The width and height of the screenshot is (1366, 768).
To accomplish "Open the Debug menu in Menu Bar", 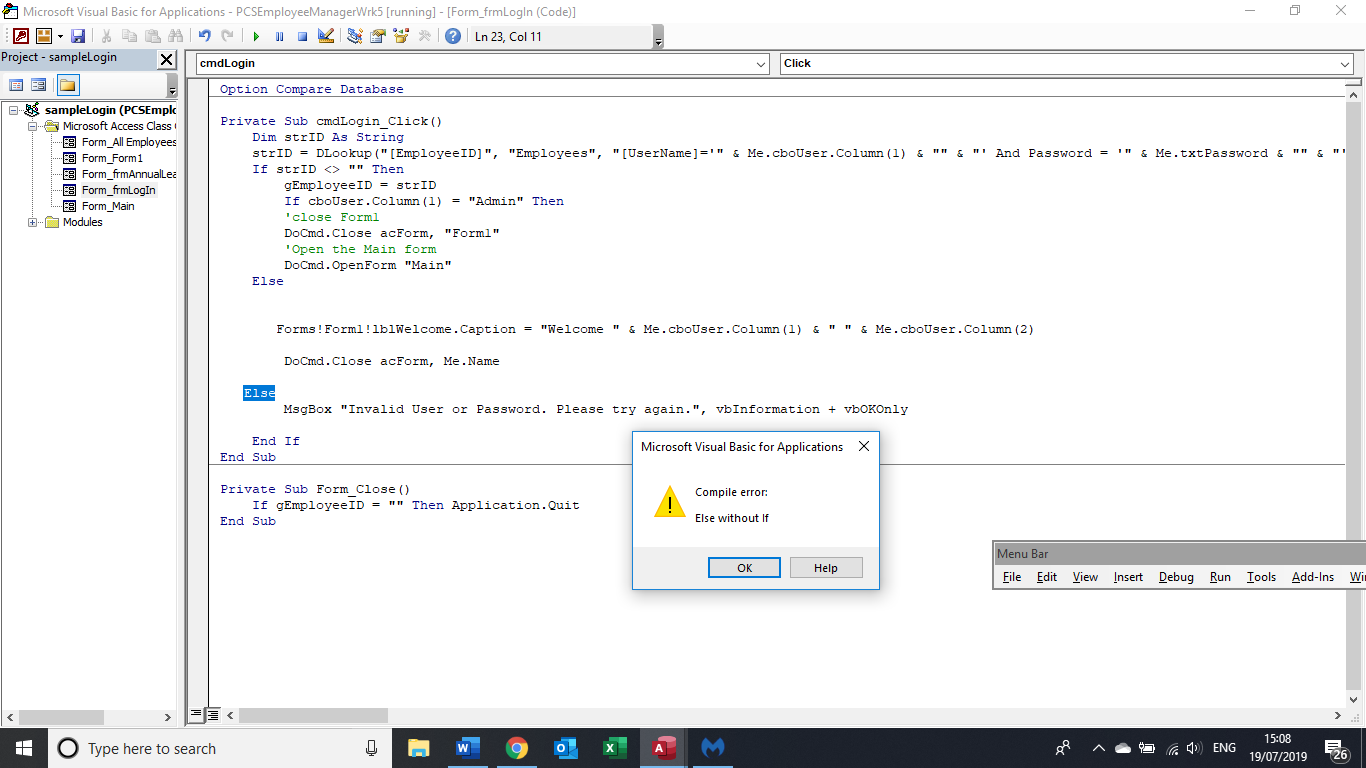I will coord(1176,577).
